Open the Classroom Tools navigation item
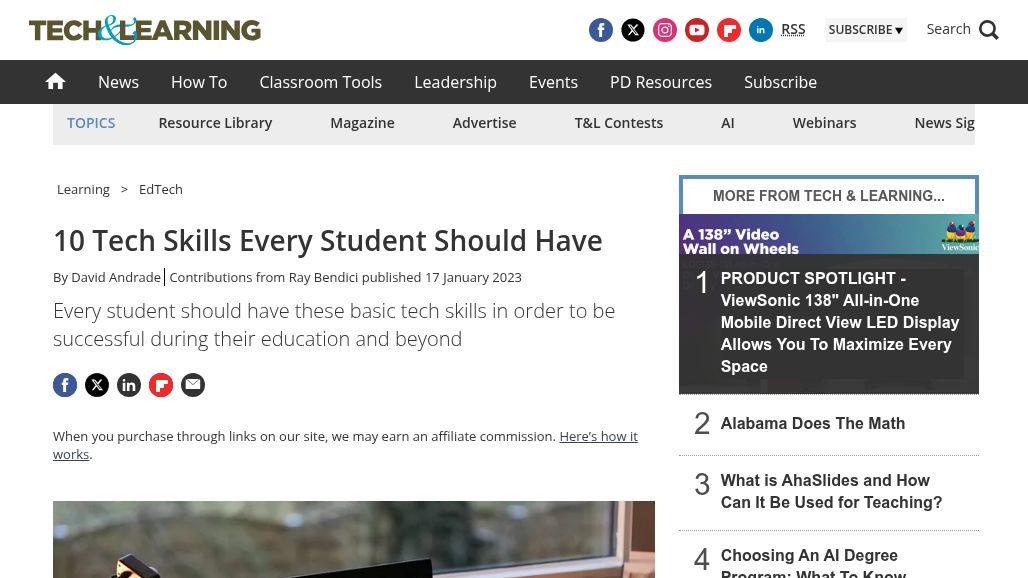Viewport: 1028px width, 578px height. (320, 82)
